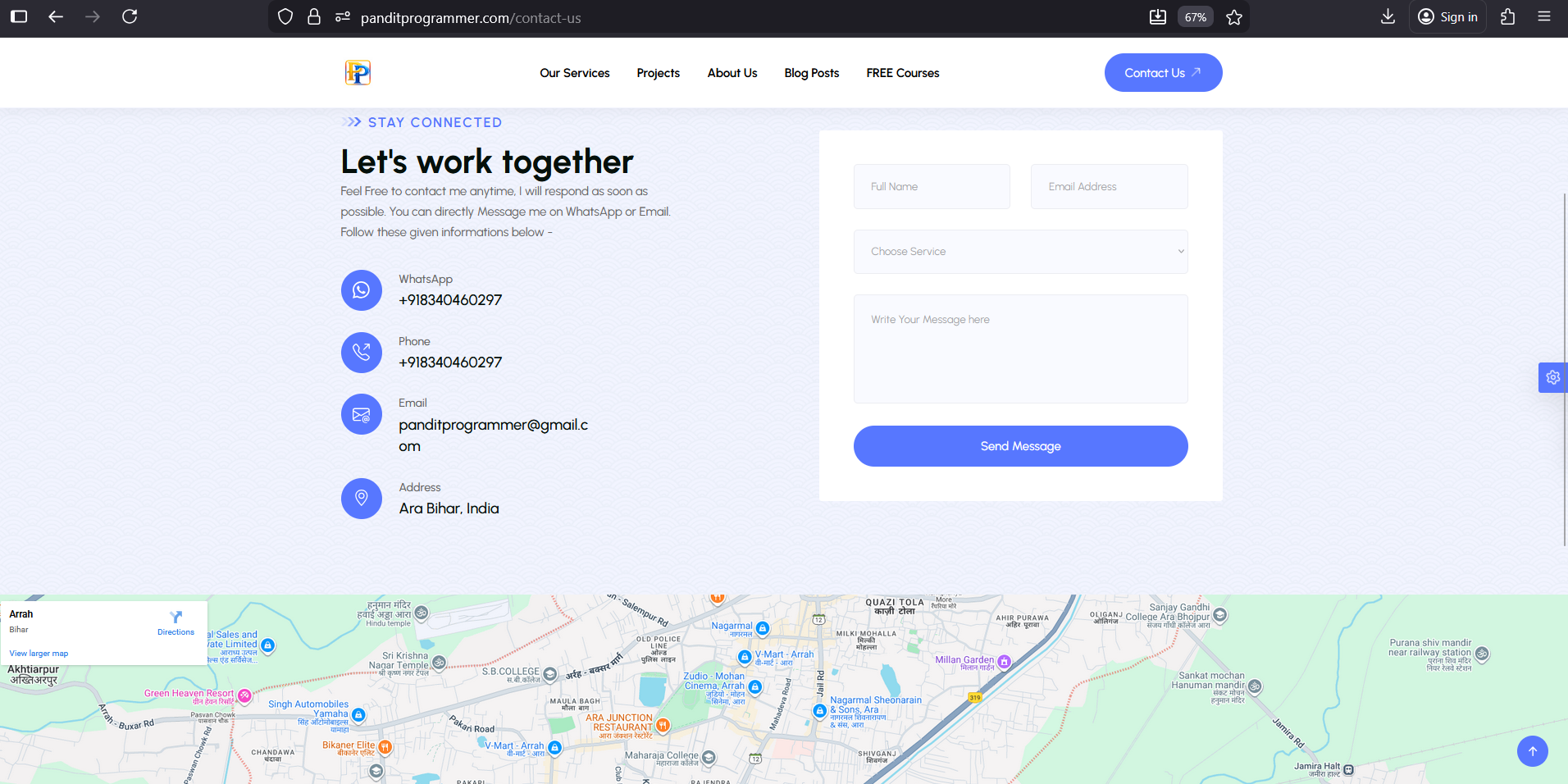Click the 67% zoom indicator
The height and width of the screenshot is (784, 1568).
point(1195,16)
